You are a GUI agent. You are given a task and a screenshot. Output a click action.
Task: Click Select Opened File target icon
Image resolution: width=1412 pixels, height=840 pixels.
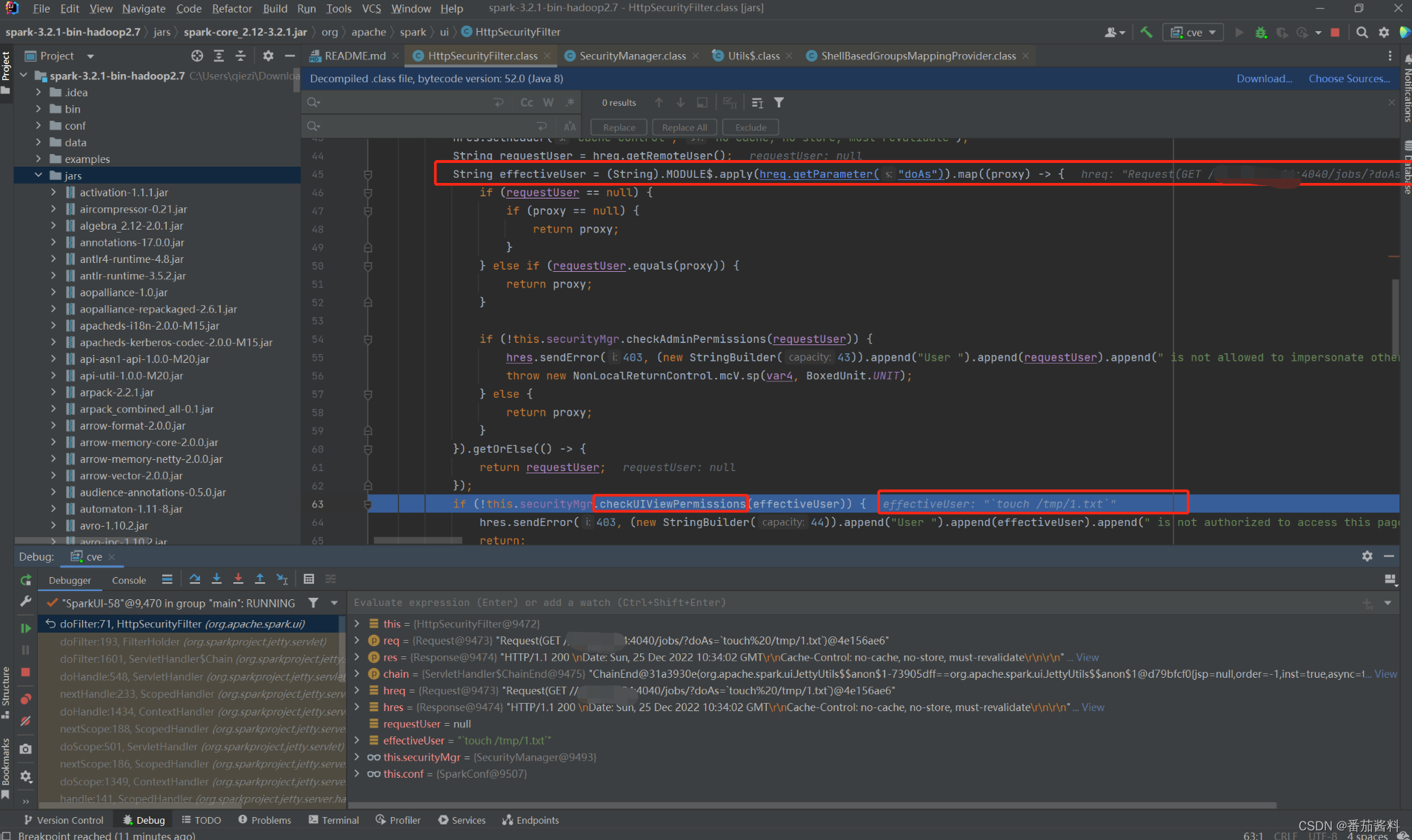pyautogui.click(x=197, y=56)
